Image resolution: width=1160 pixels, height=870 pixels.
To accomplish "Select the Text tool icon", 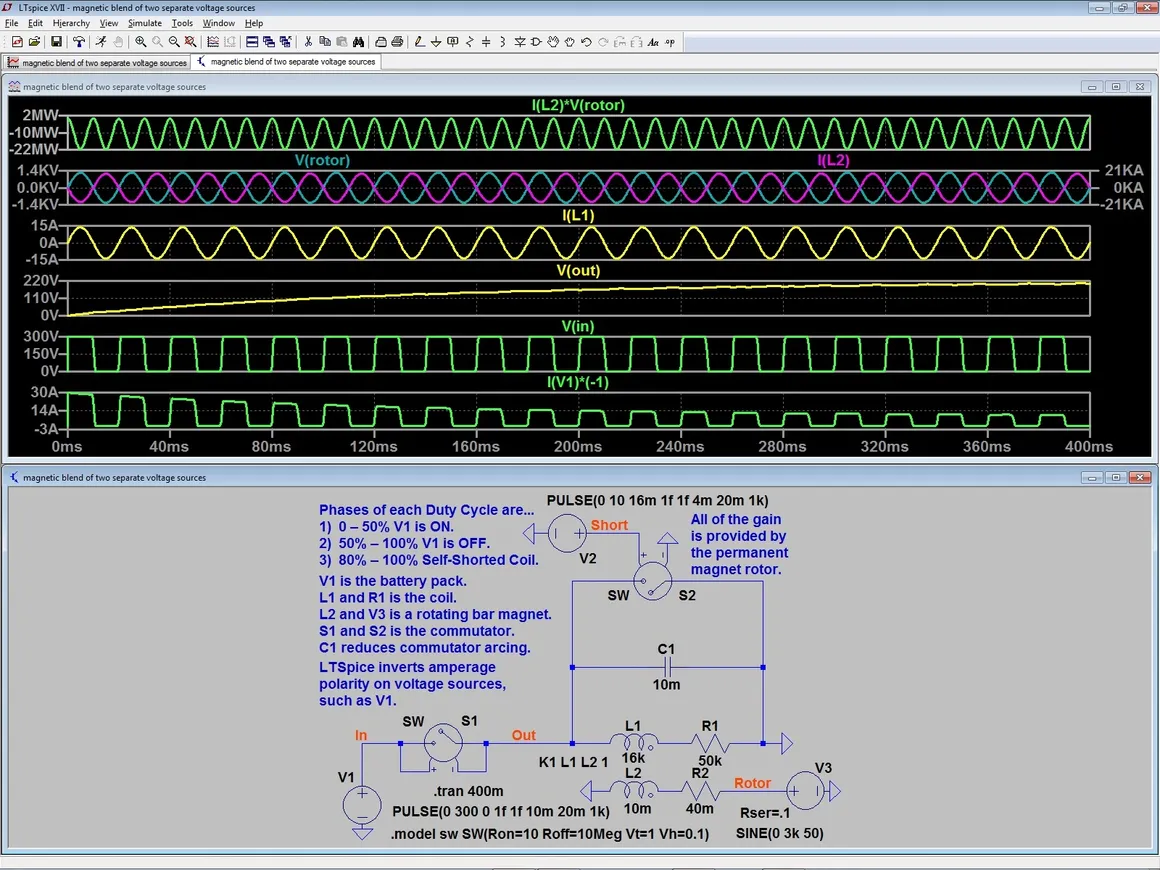I will [653, 42].
